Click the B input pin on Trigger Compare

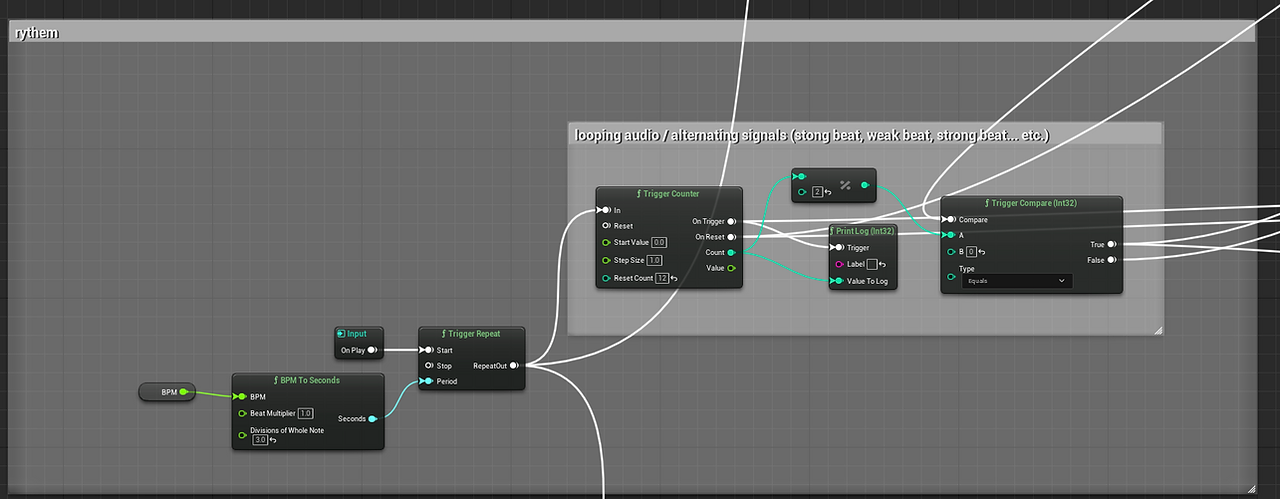950,252
